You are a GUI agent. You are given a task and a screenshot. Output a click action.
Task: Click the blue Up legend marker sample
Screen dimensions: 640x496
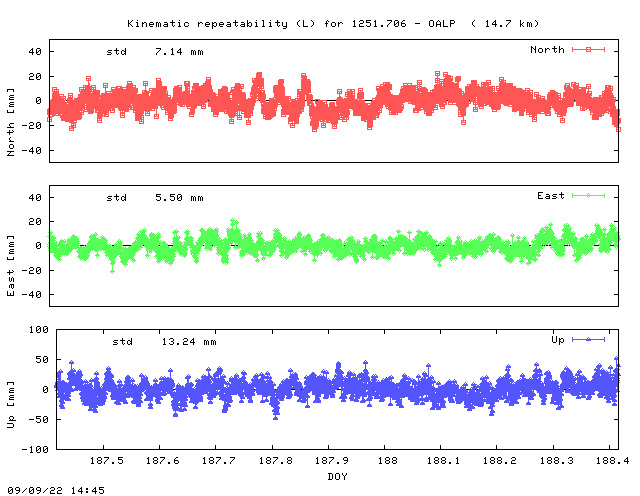[x=588, y=339]
